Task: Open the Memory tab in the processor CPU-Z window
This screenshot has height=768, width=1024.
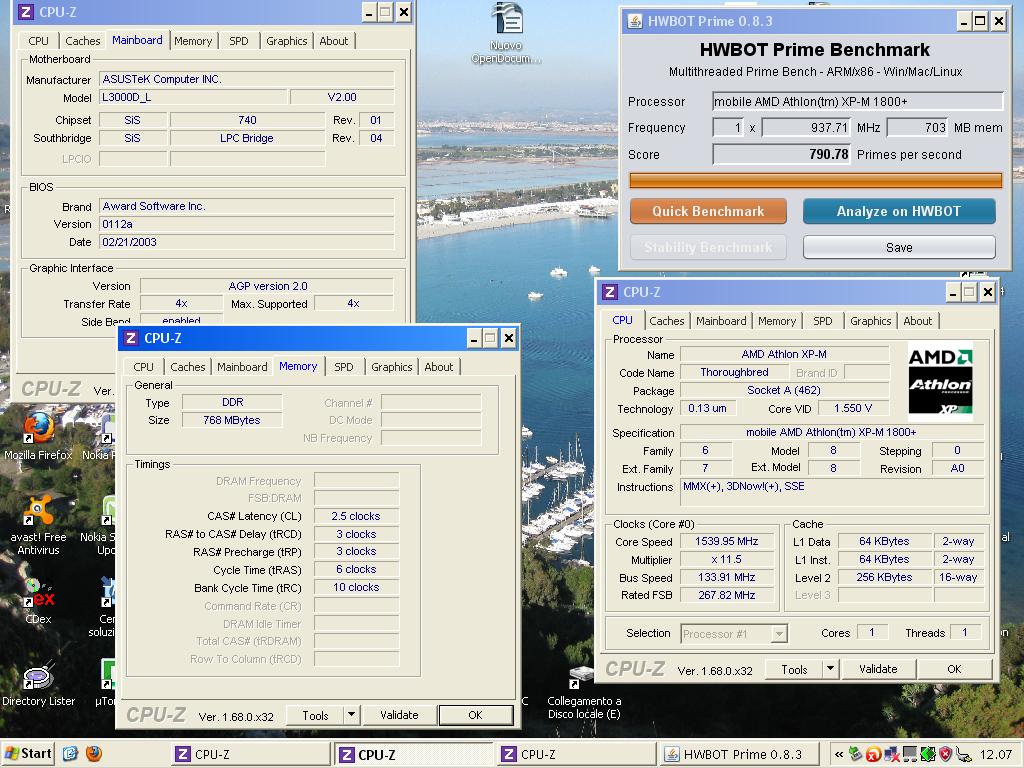Action: pos(776,321)
